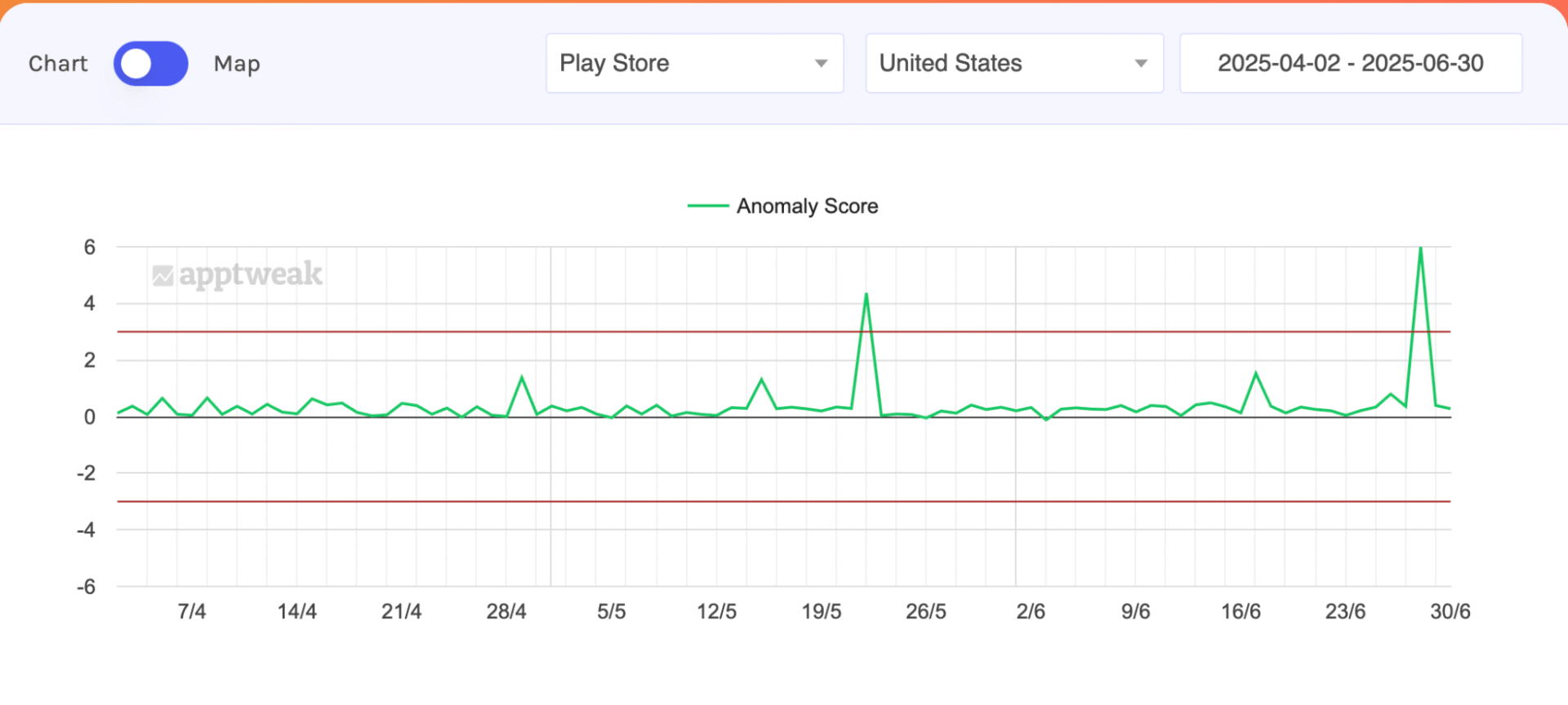The height and width of the screenshot is (705, 1568).
Task: Toggle the Chart/Map switch
Action: (x=150, y=64)
